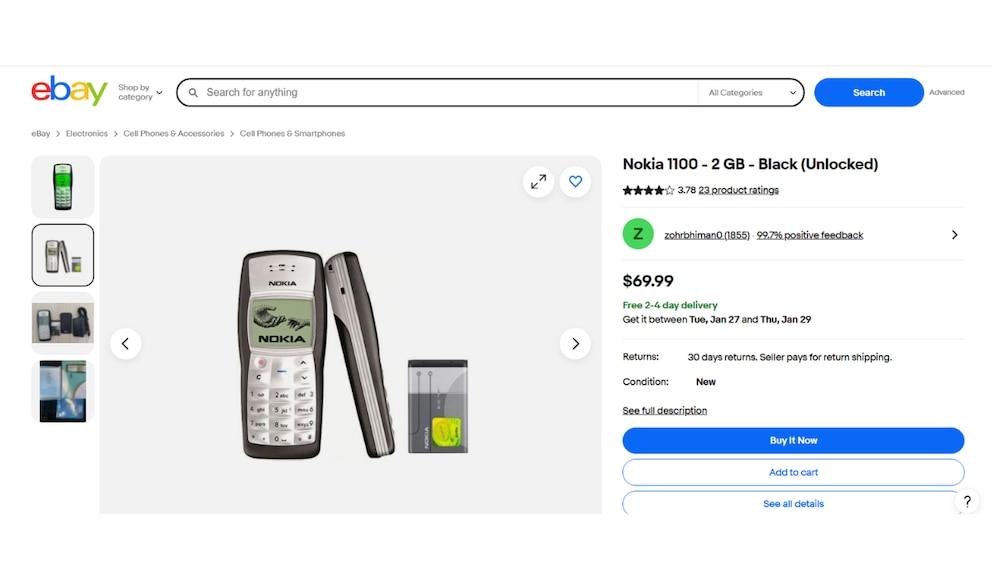Show the next product image
992x579 pixels.
pos(575,343)
